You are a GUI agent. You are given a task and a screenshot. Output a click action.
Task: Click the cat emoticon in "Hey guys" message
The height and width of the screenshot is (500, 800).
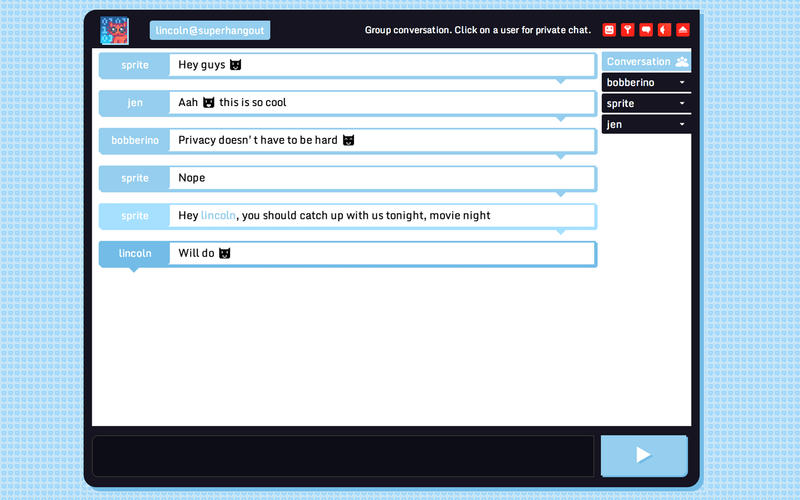[236, 65]
